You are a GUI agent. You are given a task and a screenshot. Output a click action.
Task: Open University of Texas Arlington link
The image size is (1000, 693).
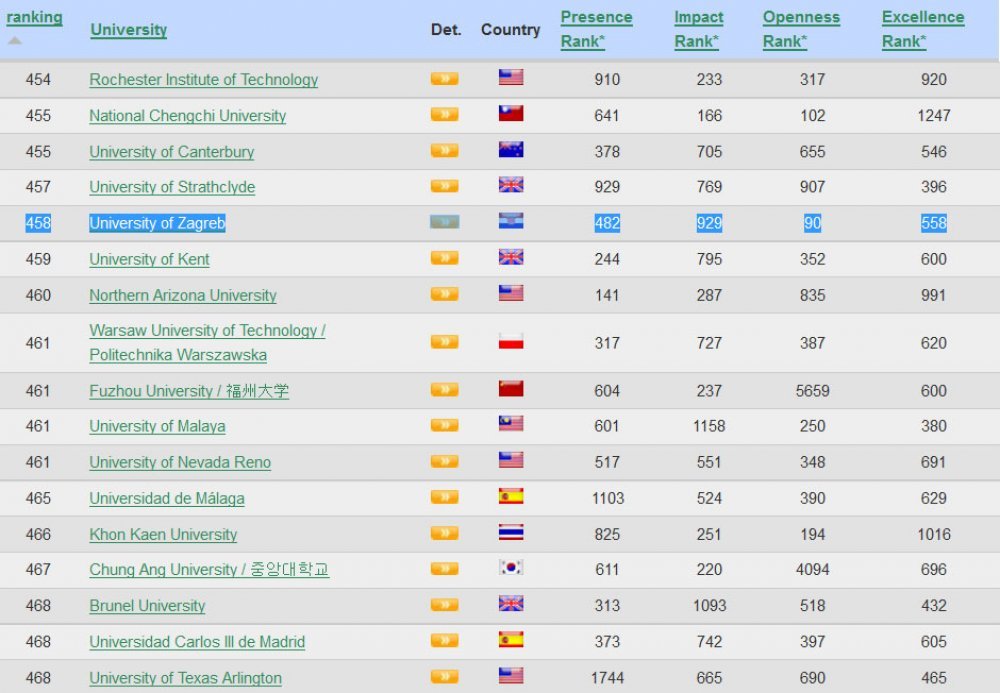[x=186, y=678]
